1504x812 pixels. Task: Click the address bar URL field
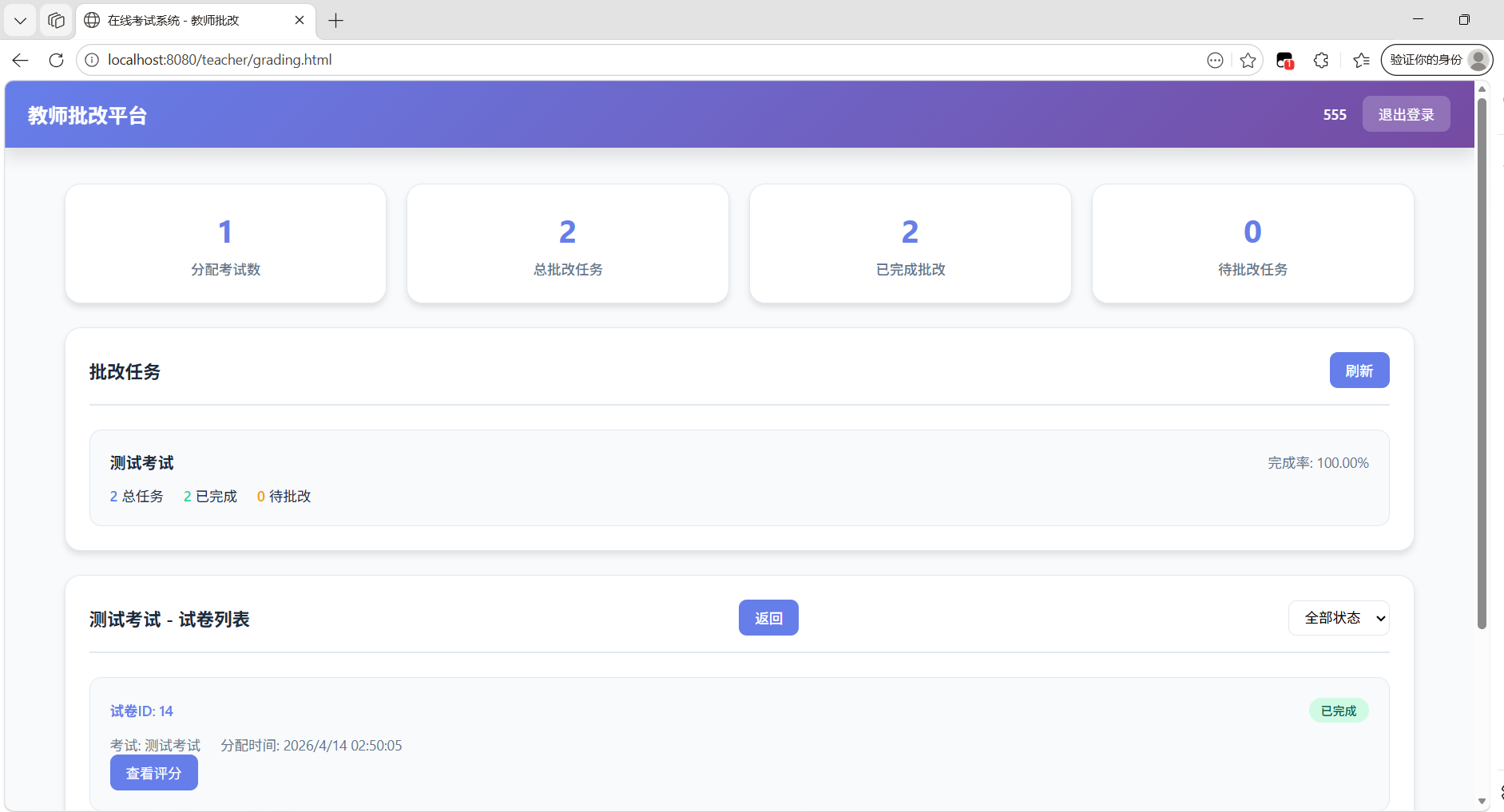(639, 60)
